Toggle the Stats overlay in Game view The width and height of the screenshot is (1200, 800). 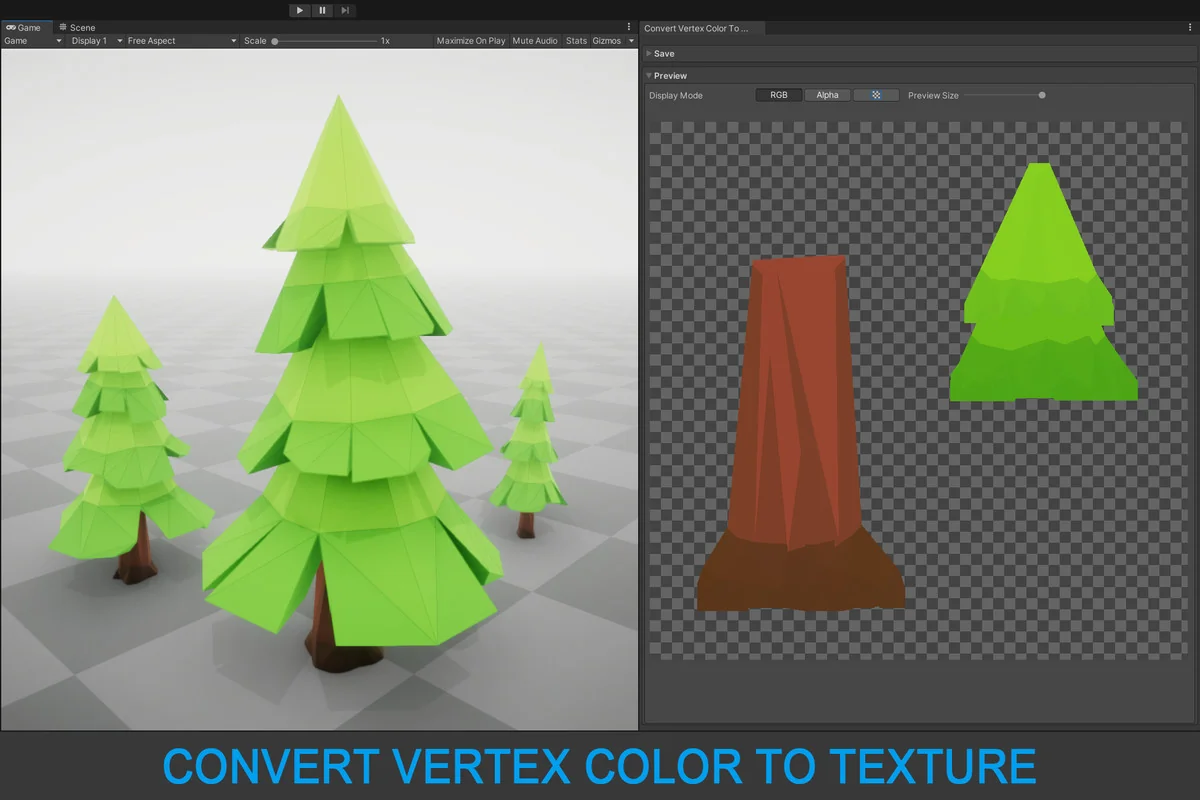(576, 41)
